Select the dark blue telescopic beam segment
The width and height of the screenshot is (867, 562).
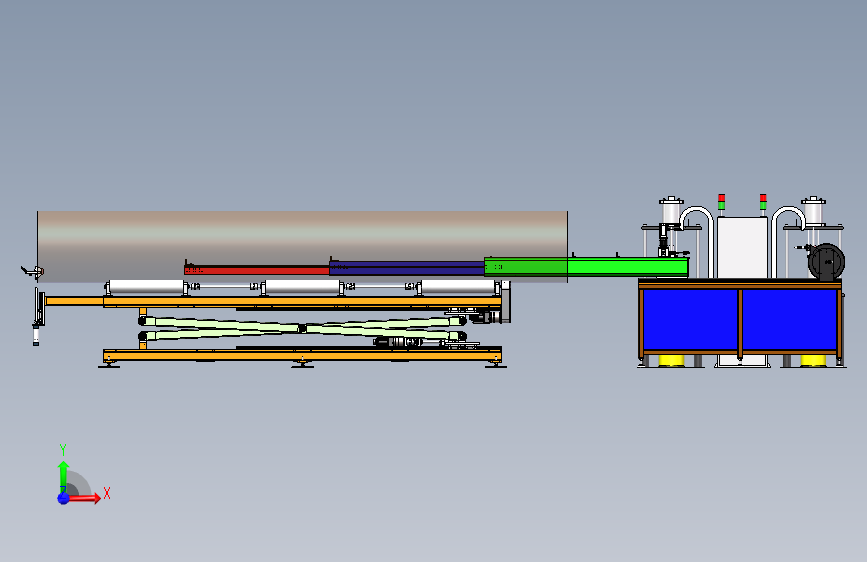coord(407,268)
